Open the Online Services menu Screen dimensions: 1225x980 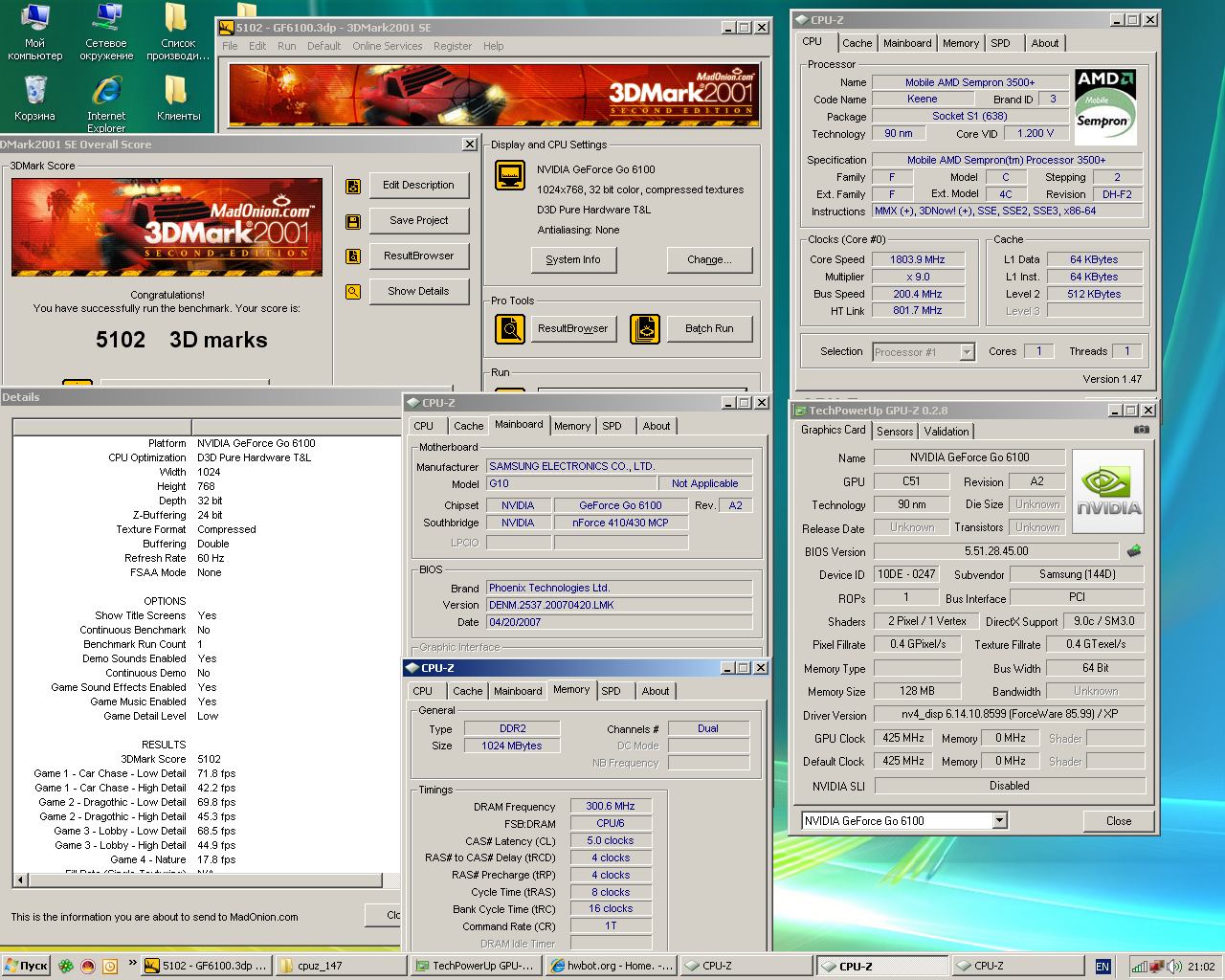tap(387, 46)
